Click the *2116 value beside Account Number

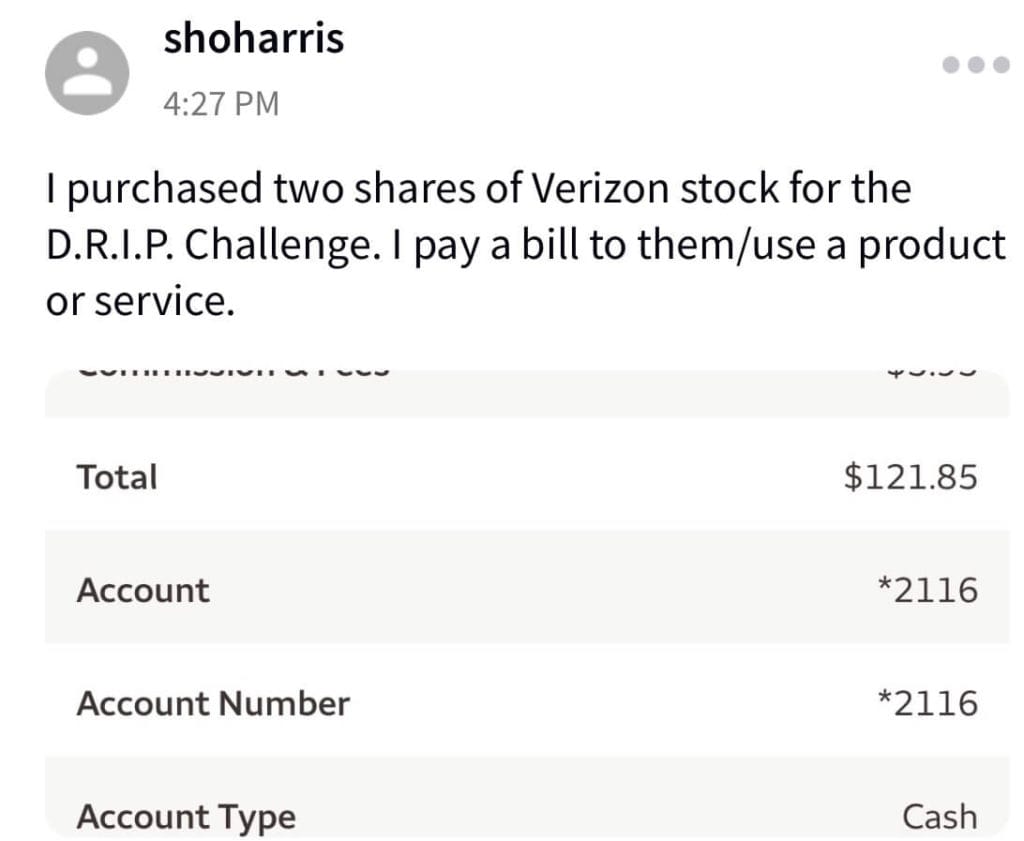pyautogui.click(x=927, y=704)
